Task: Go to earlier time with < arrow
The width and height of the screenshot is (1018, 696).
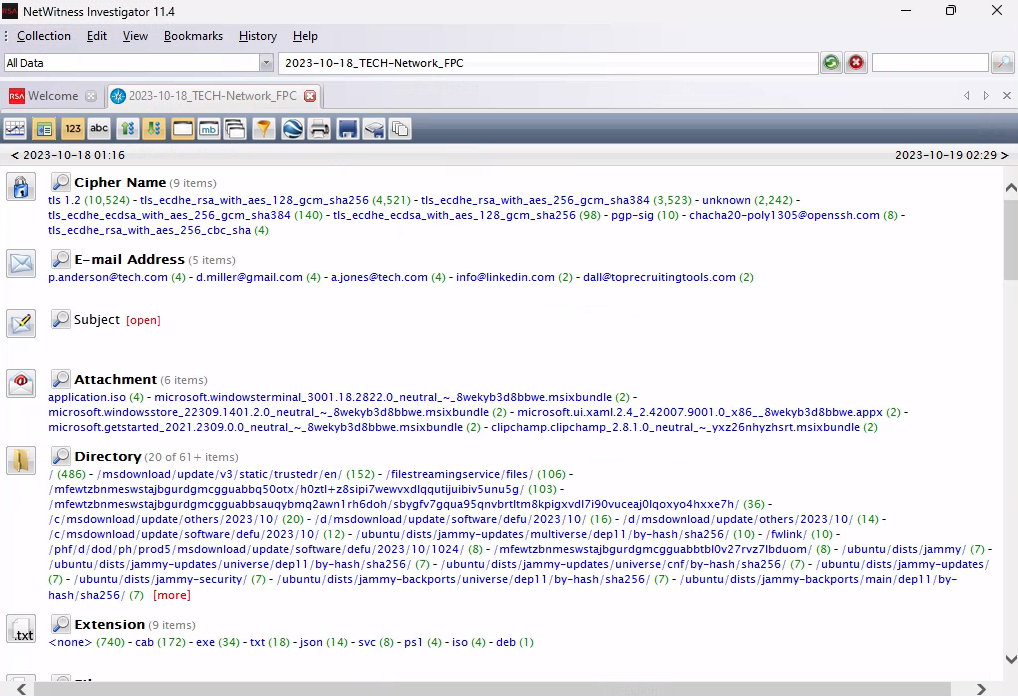Action: click(x=15, y=155)
